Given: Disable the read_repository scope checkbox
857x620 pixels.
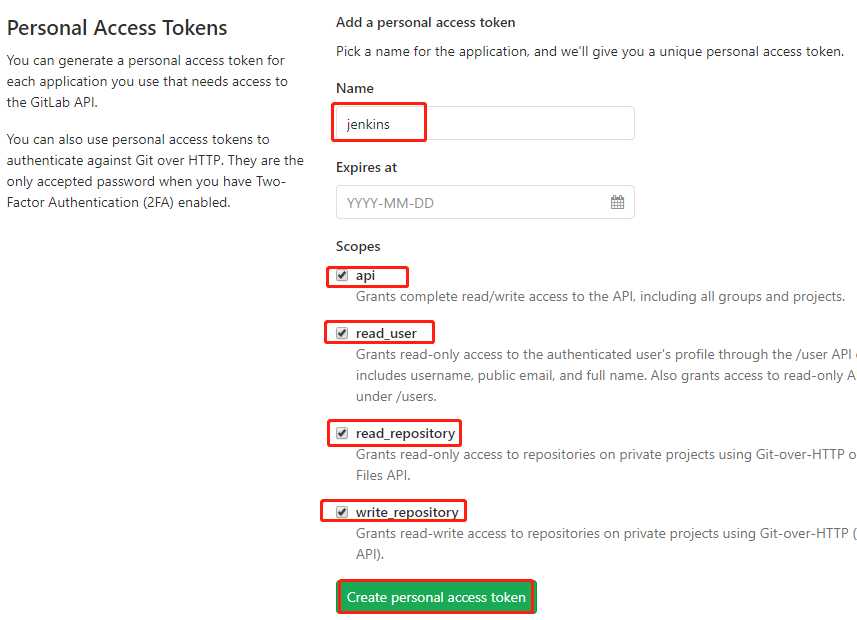Looking at the screenshot, I should pos(342,433).
